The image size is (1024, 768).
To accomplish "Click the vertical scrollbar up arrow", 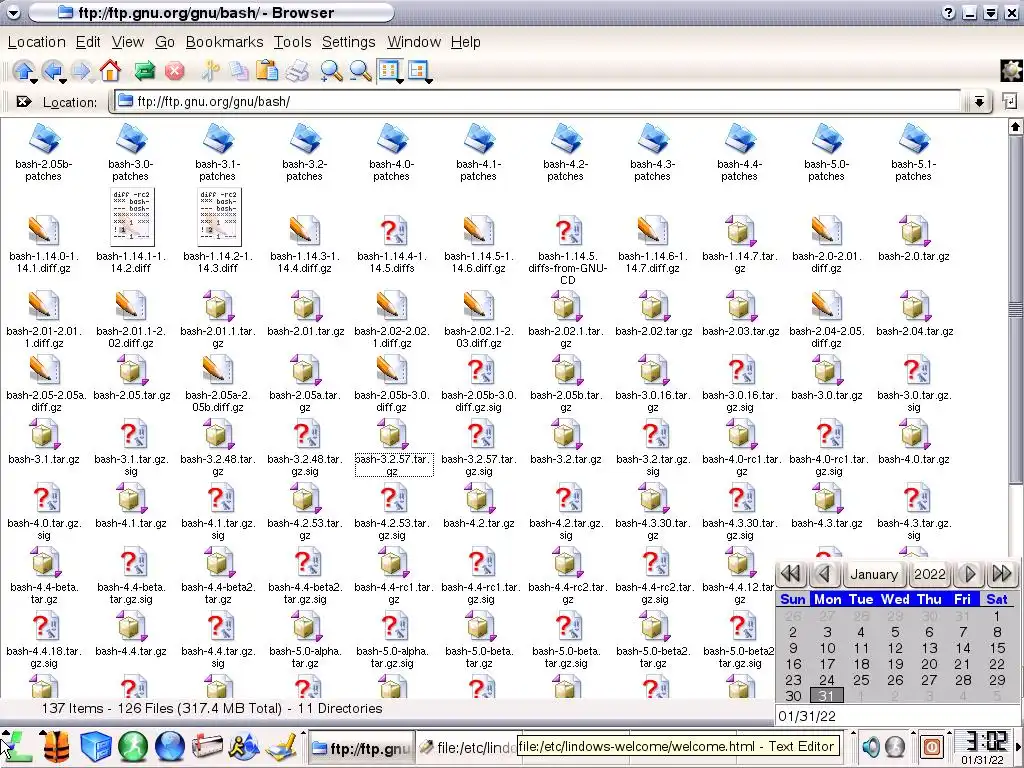I will pyautogui.click(x=1016, y=126).
